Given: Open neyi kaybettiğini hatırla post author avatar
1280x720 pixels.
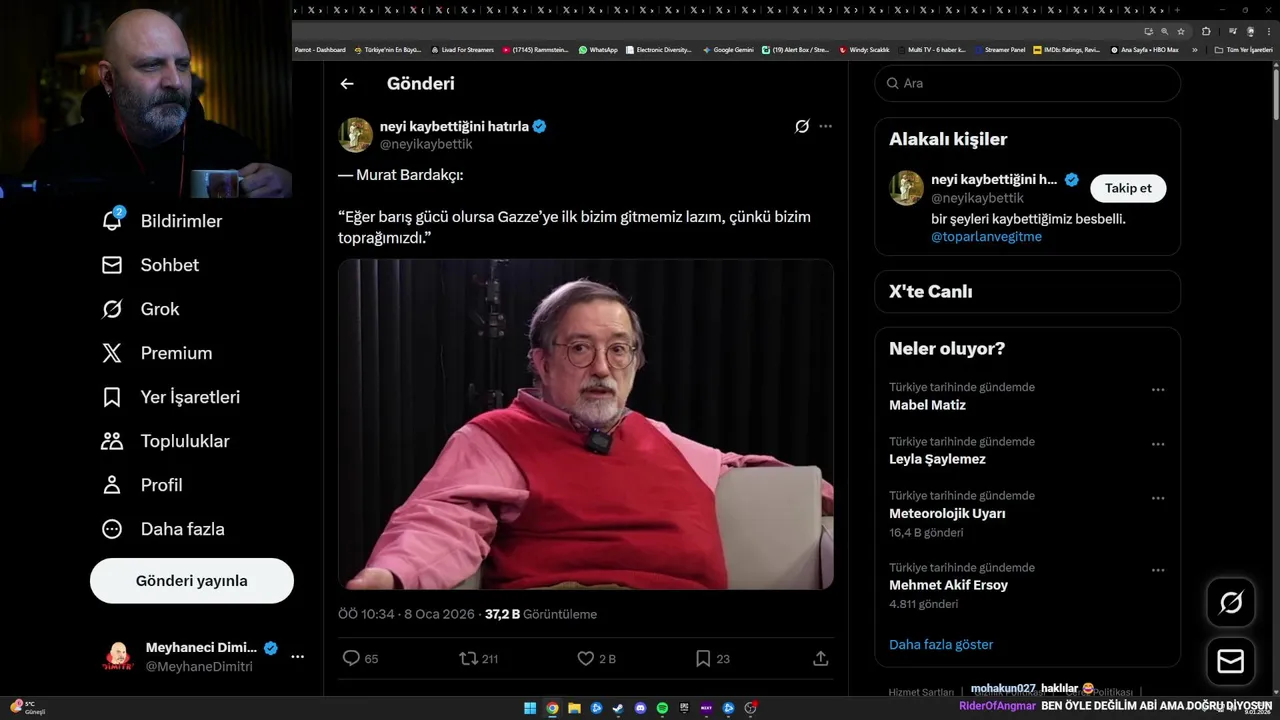Looking at the screenshot, I should [355, 135].
